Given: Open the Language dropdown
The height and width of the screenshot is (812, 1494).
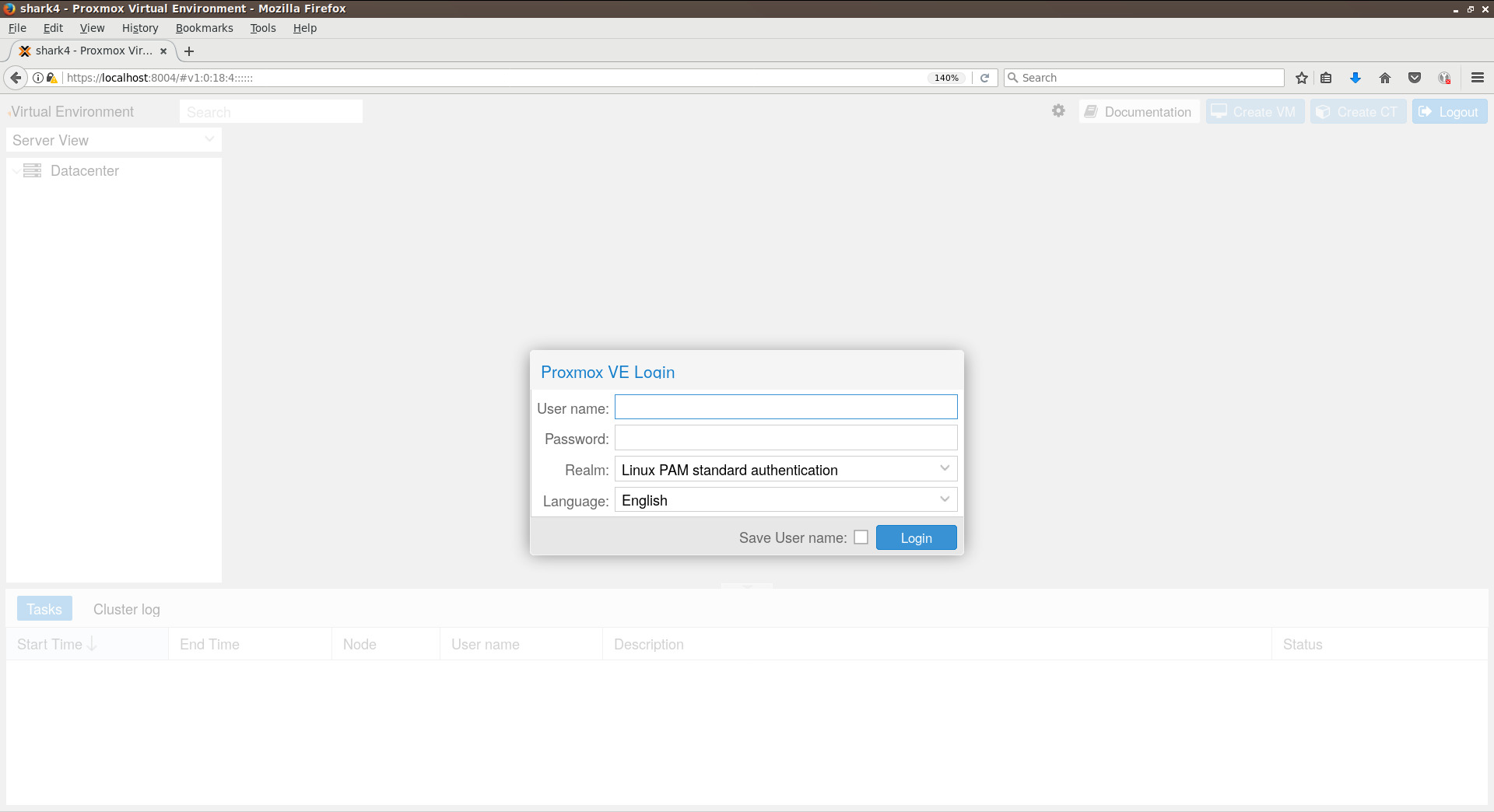Looking at the screenshot, I should [x=944, y=500].
